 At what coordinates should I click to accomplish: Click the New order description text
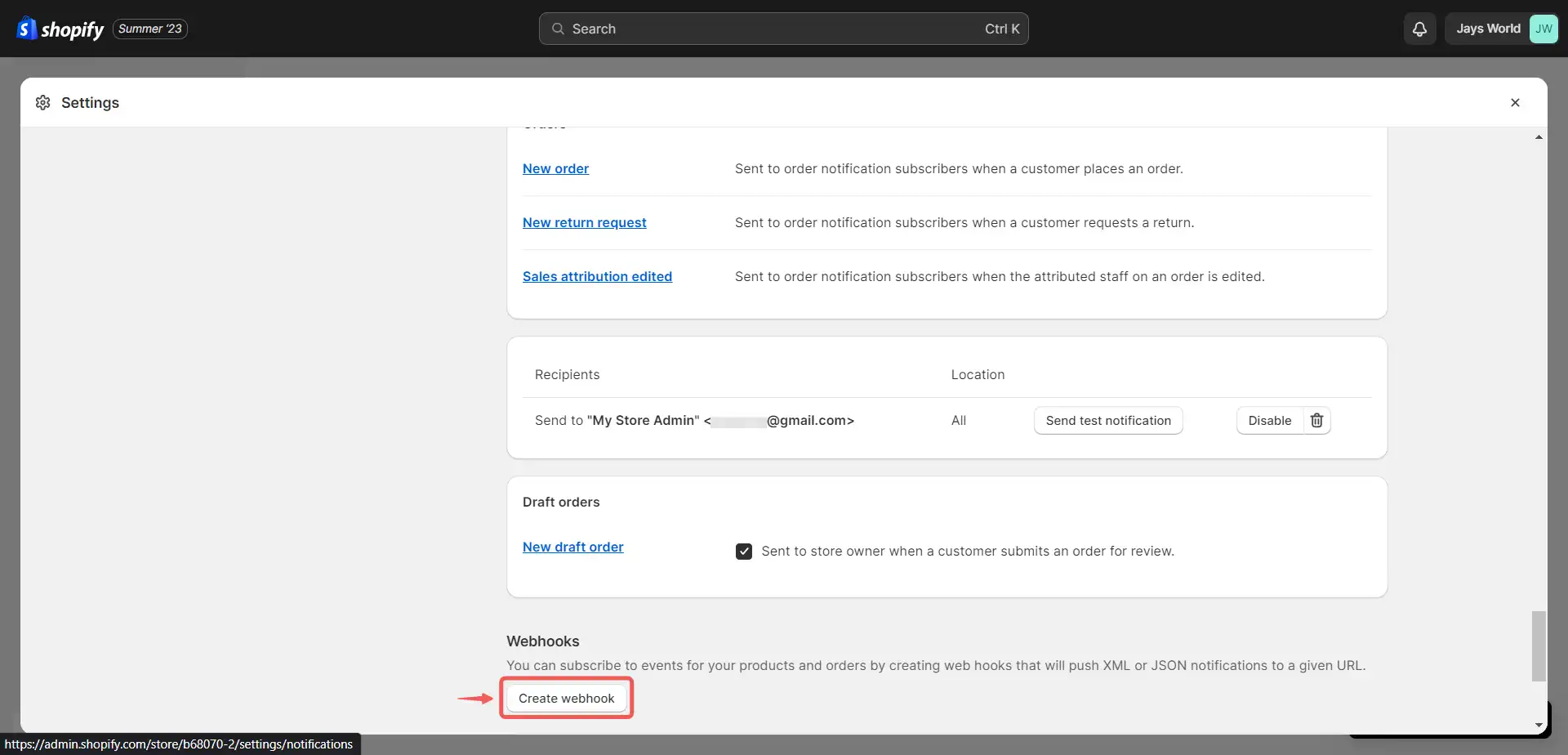point(959,168)
